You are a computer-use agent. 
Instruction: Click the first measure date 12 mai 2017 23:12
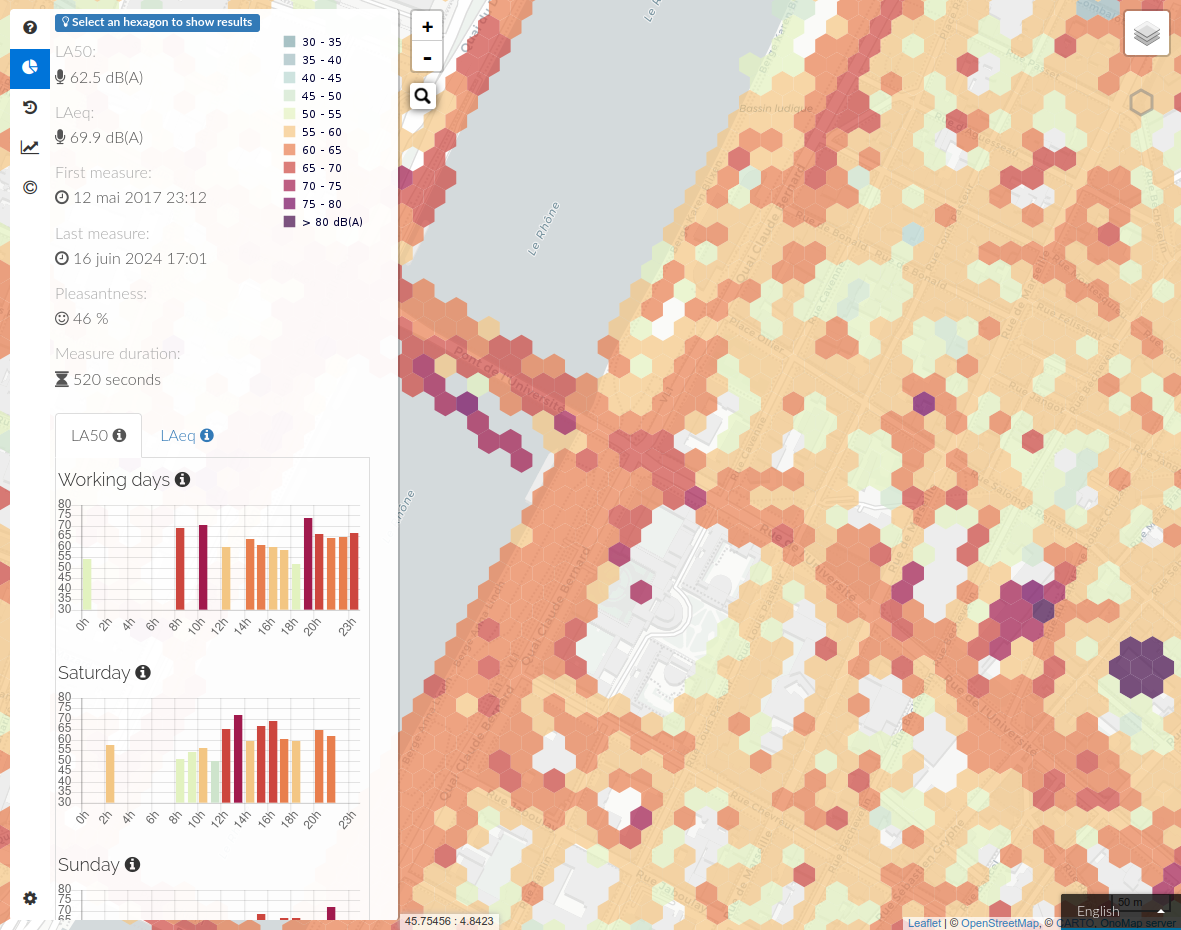140,197
